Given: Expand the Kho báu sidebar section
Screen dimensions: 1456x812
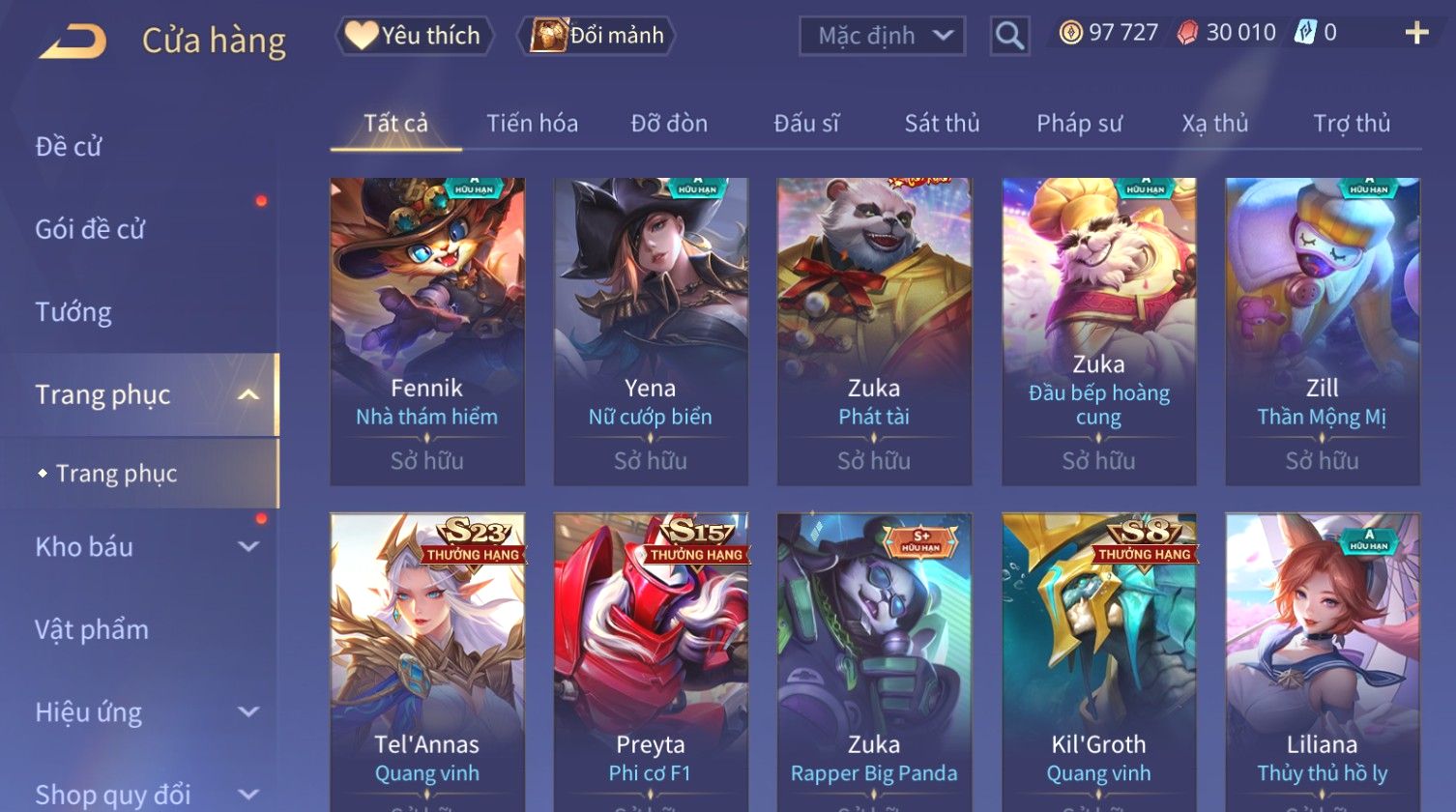Looking at the screenshot, I should tap(248, 546).
